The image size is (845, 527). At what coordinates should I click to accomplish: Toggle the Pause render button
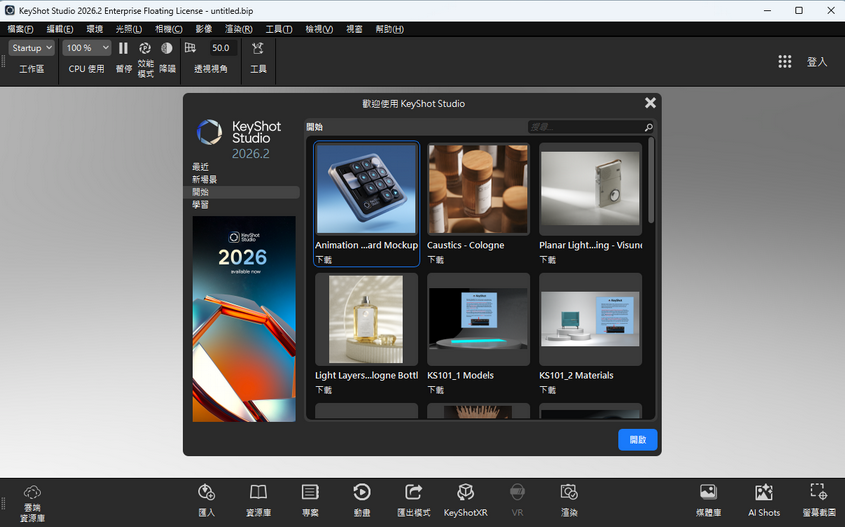[123, 48]
